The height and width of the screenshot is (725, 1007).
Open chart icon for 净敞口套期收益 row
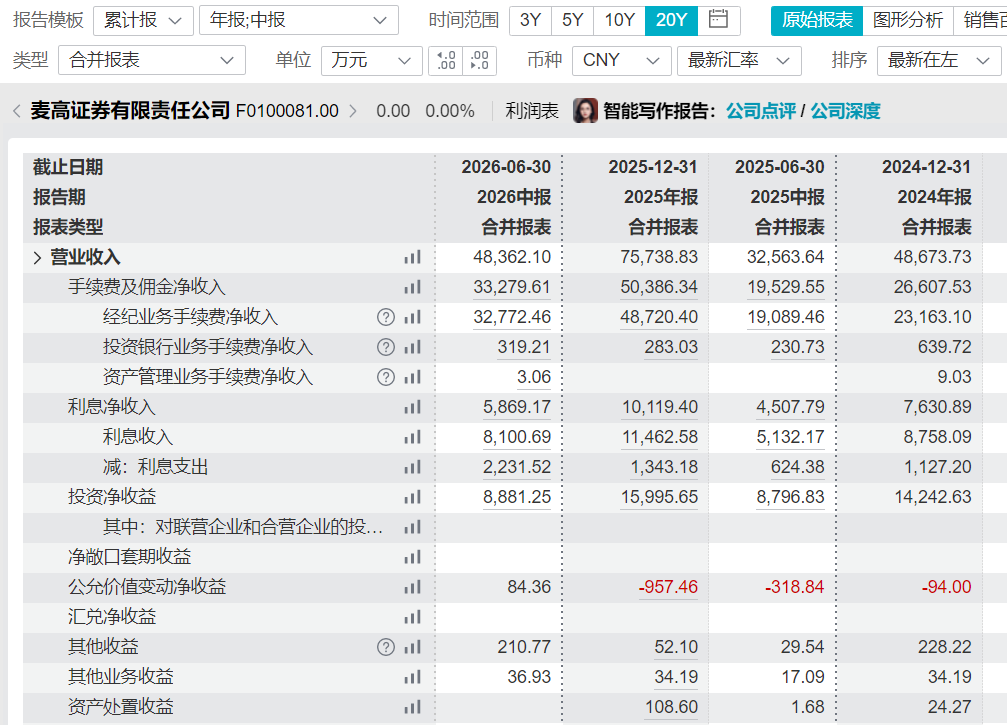pyautogui.click(x=412, y=557)
